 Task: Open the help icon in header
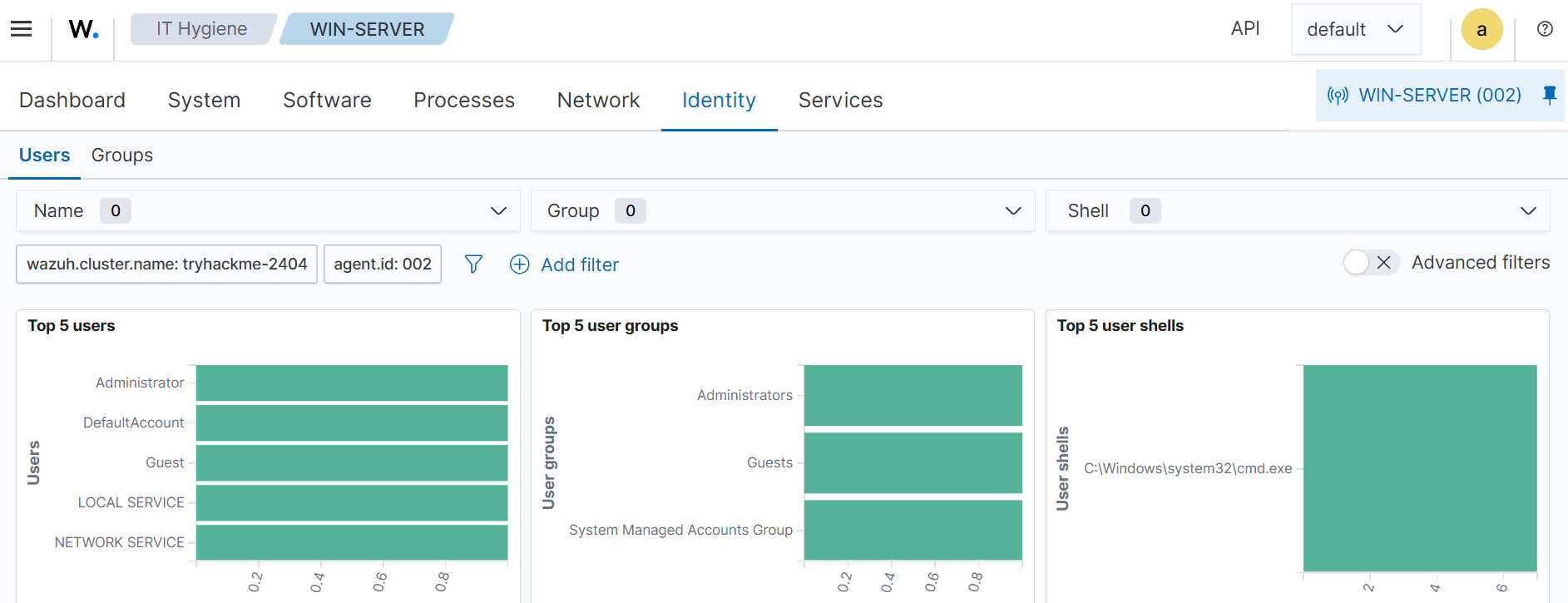(1545, 29)
